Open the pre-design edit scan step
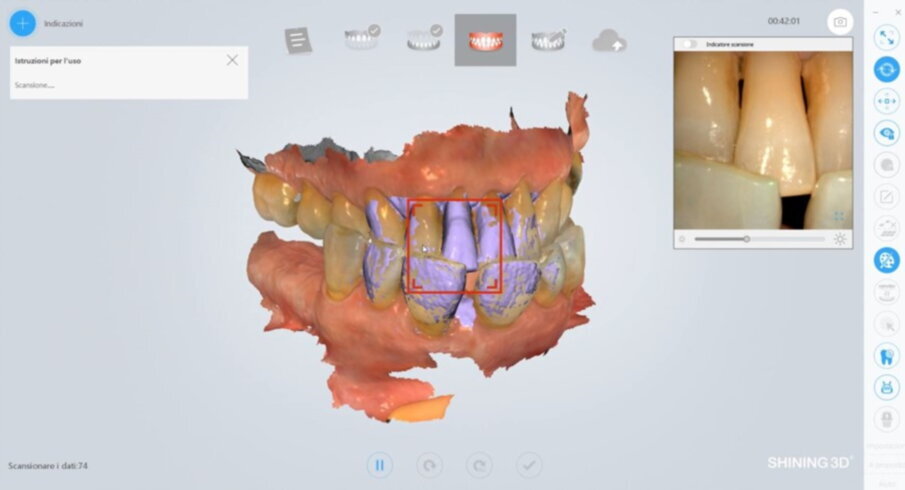905x490 pixels. pos(548,40)
